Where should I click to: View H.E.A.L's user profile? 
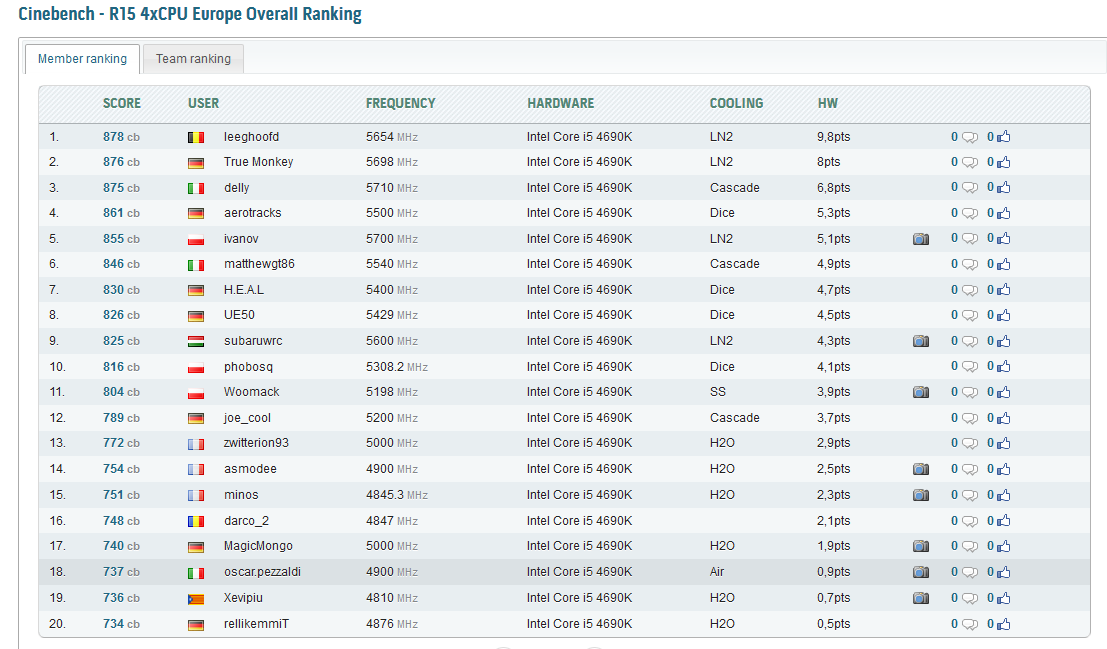[x=244, y=290]
